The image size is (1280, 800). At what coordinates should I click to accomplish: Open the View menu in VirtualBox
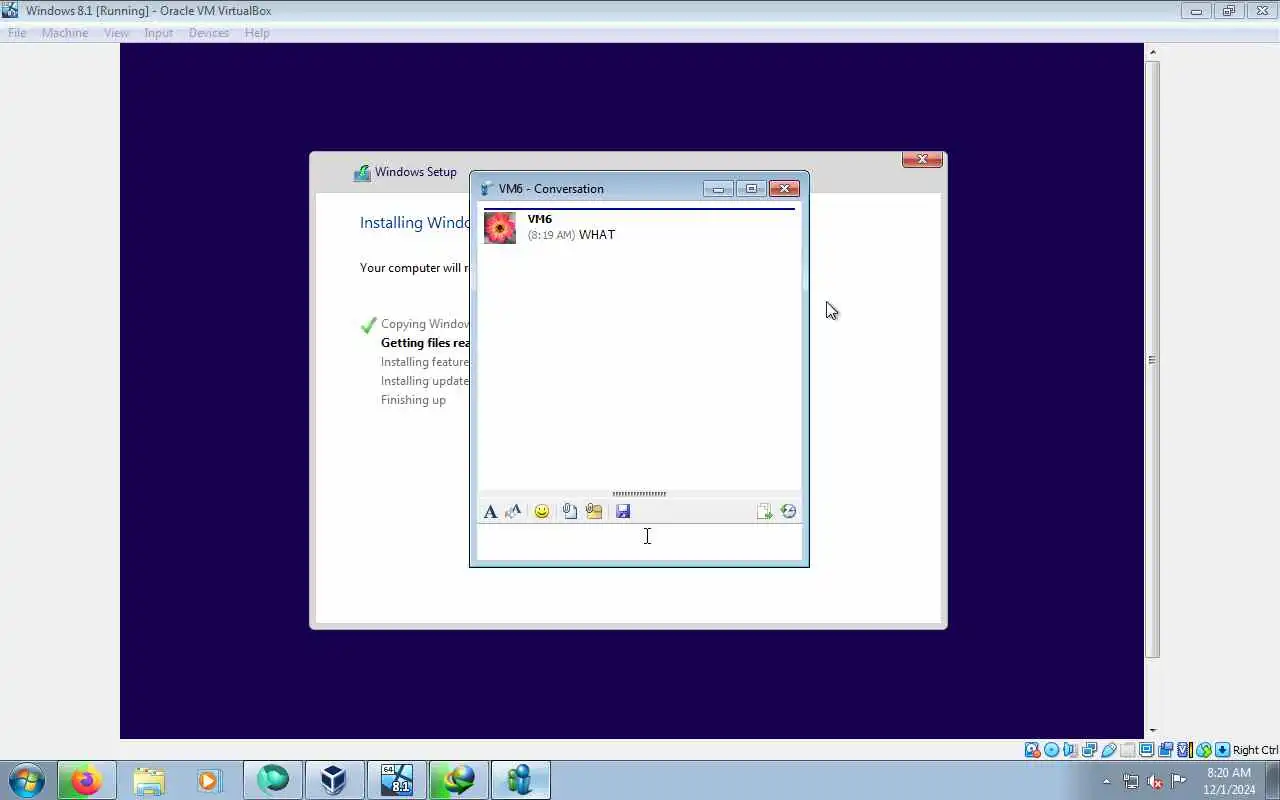pyautogui.click(x=116, y=33)
